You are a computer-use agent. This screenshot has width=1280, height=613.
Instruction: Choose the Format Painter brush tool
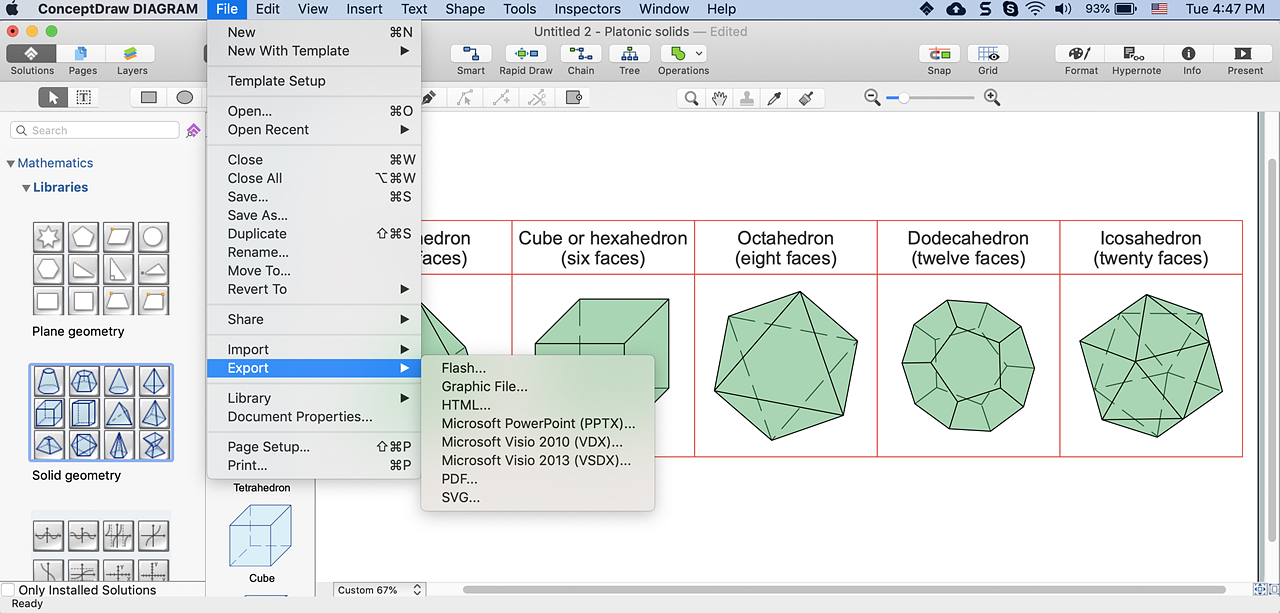pos(806,98)
